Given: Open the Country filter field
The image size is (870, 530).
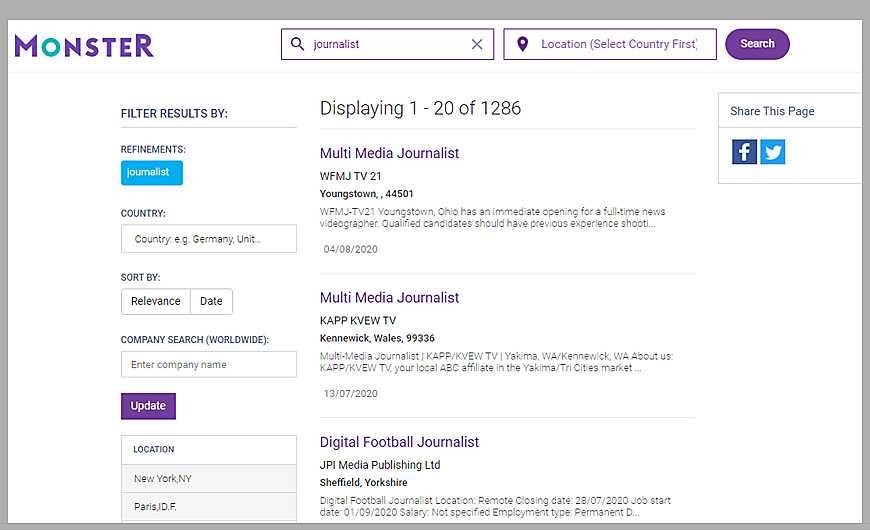Looking at the screenshot, I should tap(208, 239).
